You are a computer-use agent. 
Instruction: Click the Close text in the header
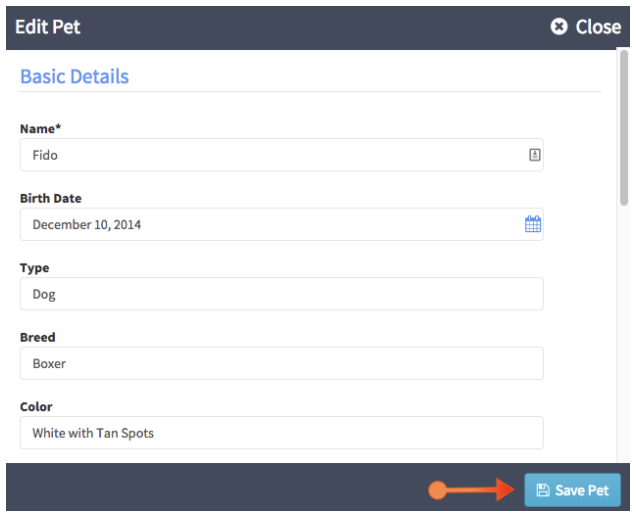pyautogui.click(x=598, y=27)
